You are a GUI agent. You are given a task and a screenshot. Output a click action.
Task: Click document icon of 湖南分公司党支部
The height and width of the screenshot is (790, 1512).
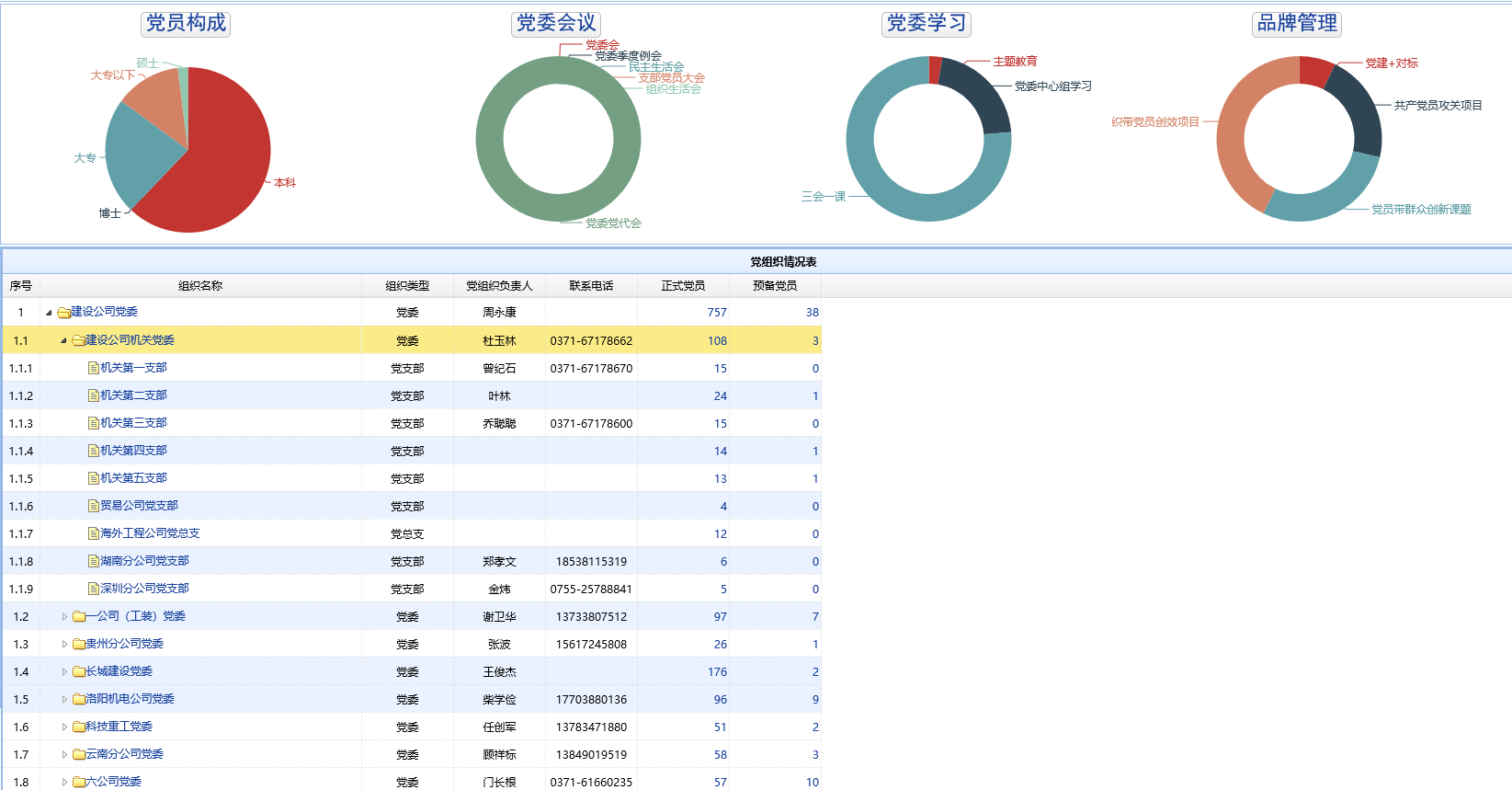pyautogui.click(x=93, y=561)
